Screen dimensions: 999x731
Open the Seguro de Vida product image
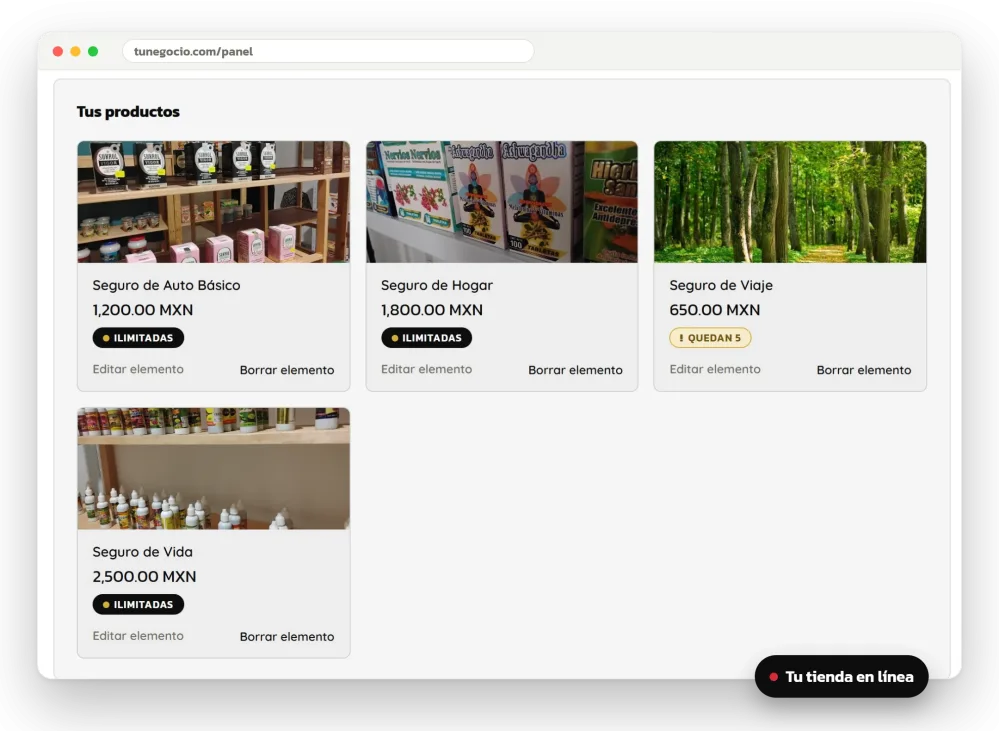213,468
